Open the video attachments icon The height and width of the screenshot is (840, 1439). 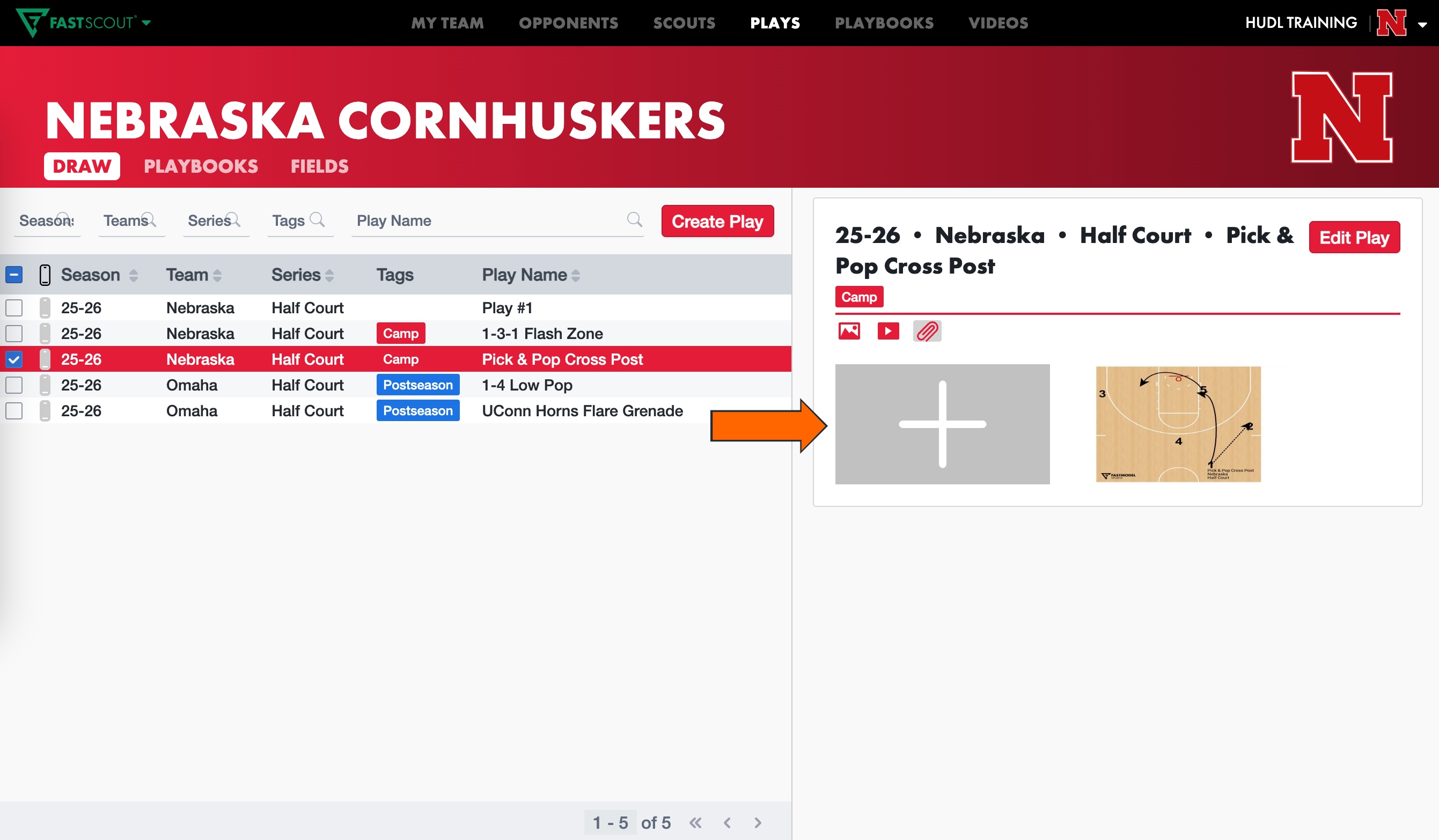tap(888, 331)
